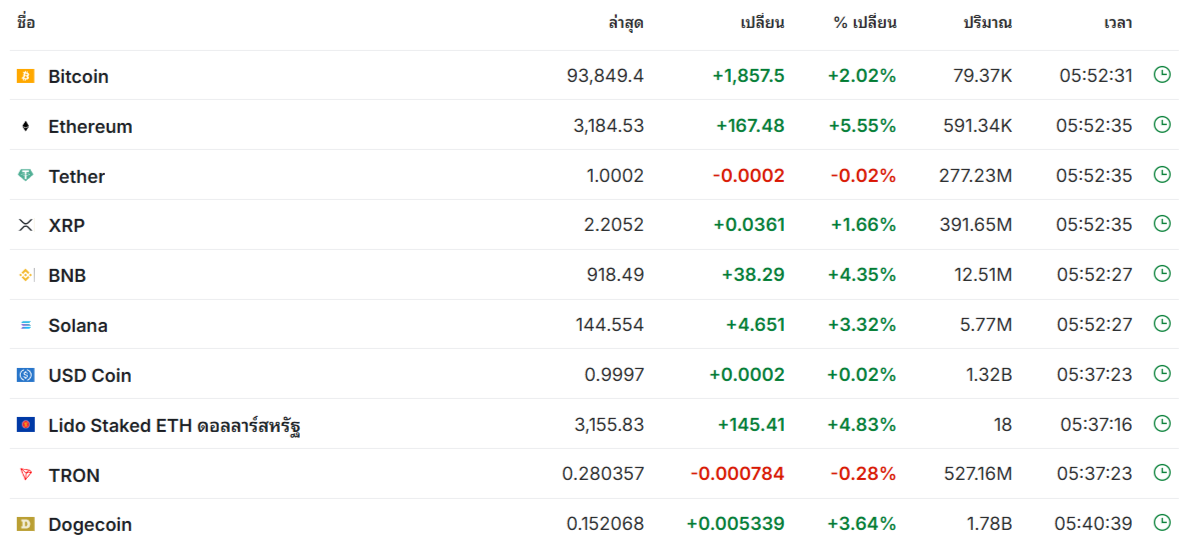Click the USD Coin logo icon
Image resolution: width=1181 pixels, height=539 pixels.
26,375
